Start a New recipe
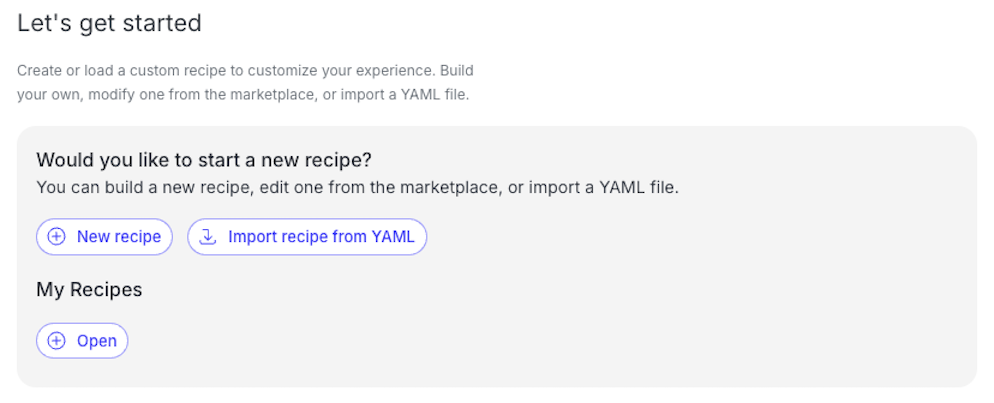The height and width of the screenshot is (403, 994). (104, 237)
